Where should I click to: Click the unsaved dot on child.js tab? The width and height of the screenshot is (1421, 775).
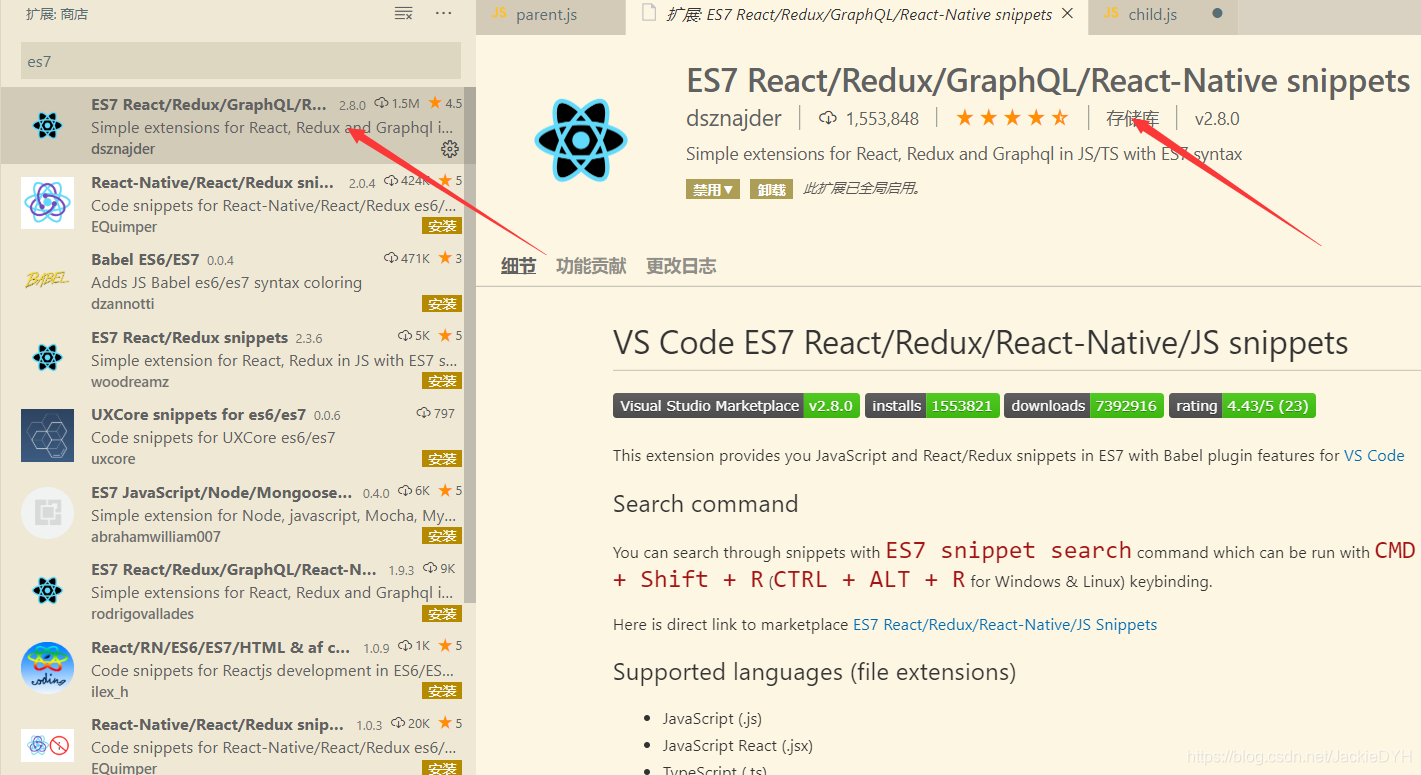1217,14
